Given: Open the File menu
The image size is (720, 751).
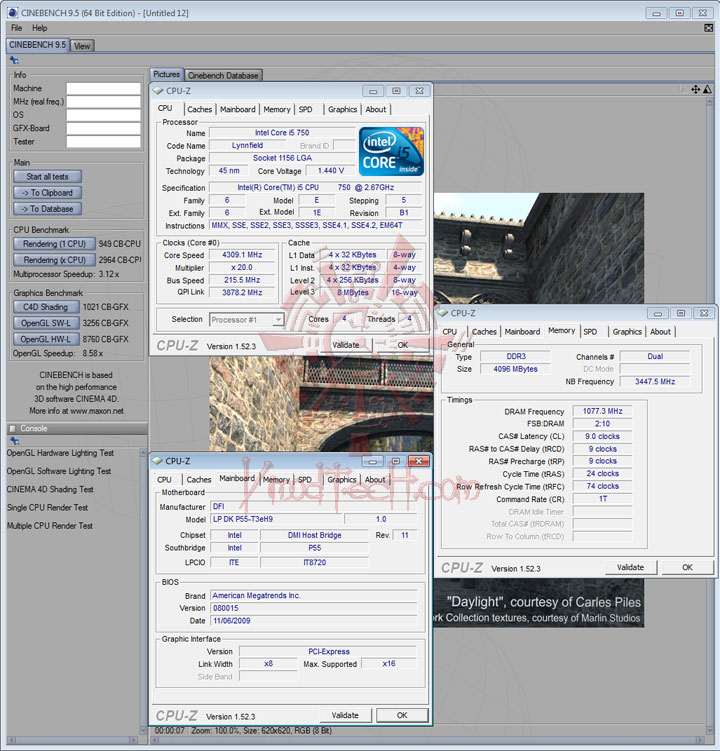Looking at the screenshot, I should point(16,28).
